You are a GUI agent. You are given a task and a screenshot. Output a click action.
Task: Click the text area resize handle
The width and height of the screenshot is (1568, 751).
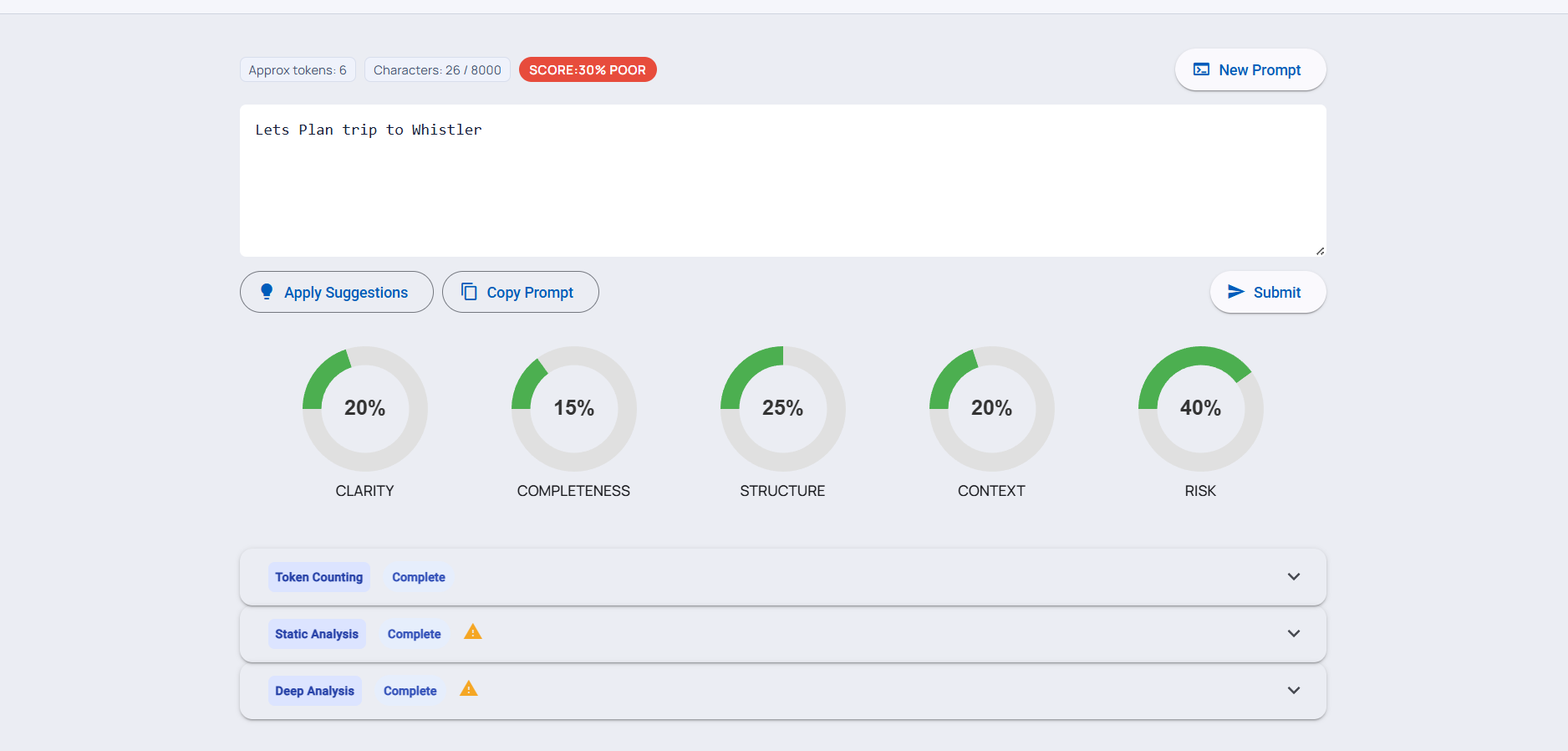(1320, 251)
